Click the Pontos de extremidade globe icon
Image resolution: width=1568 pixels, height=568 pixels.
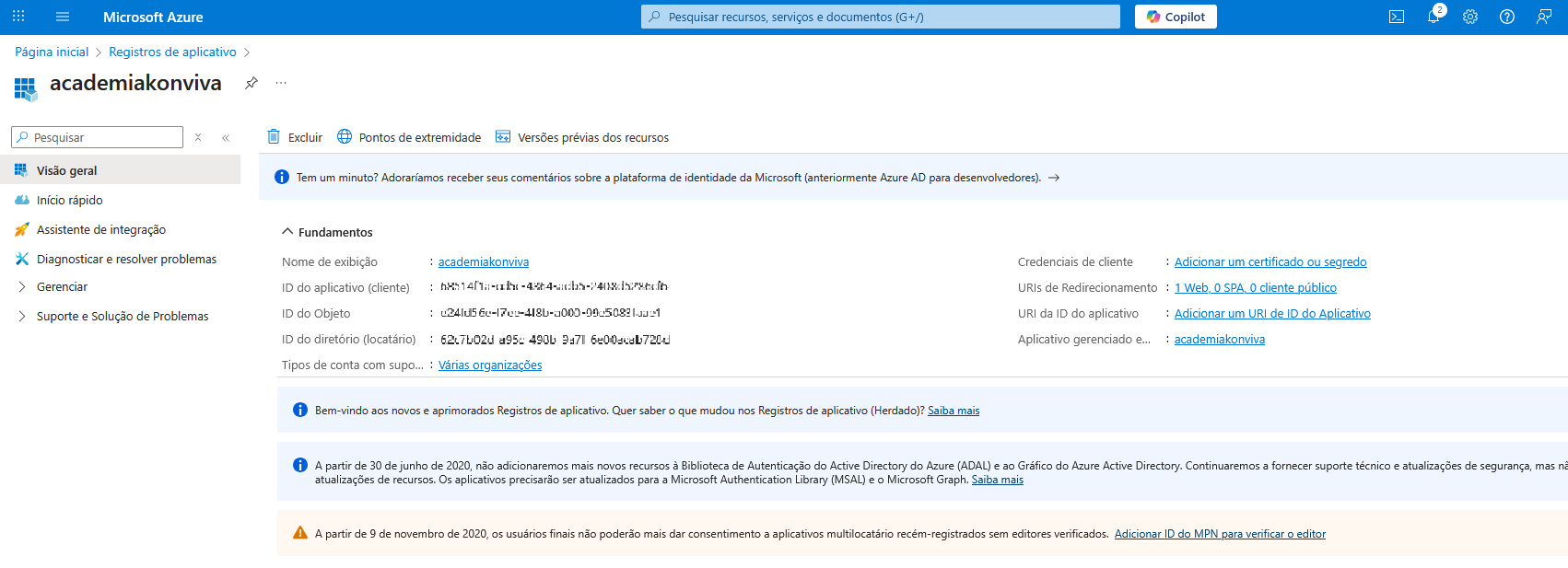[345, 136]
